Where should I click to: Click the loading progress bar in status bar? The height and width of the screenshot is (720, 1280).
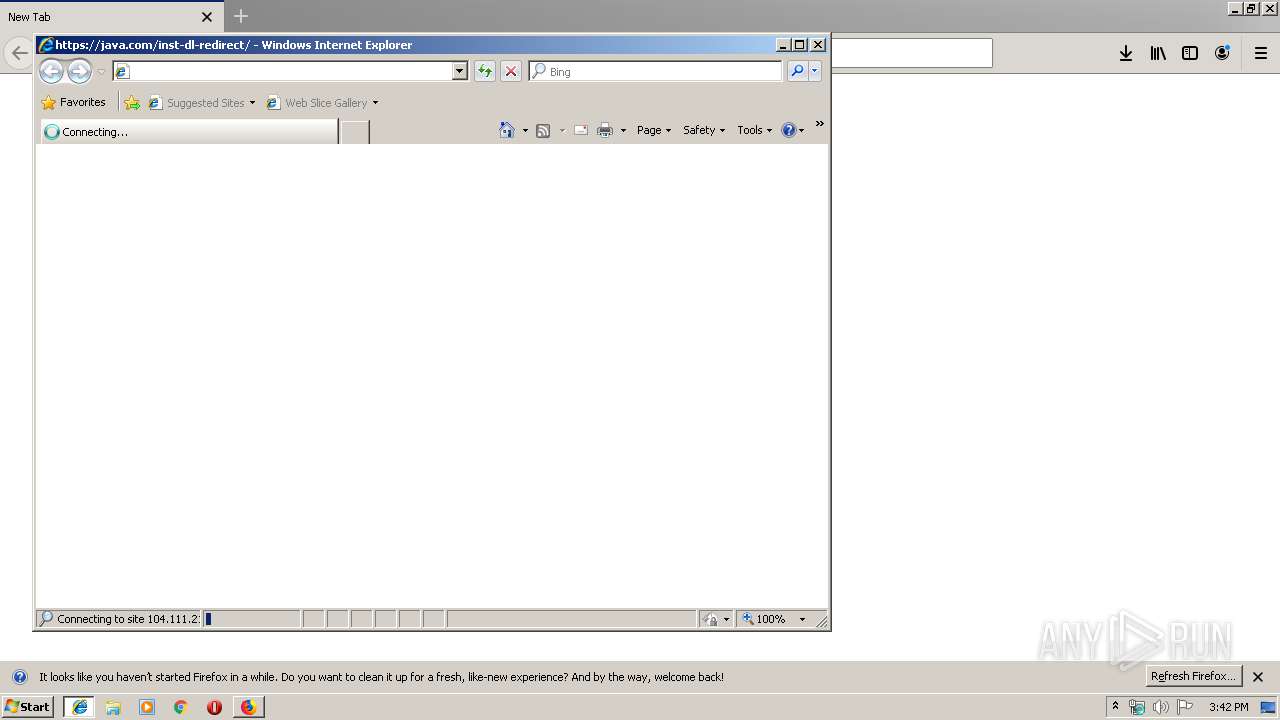[x=251, y=619]
